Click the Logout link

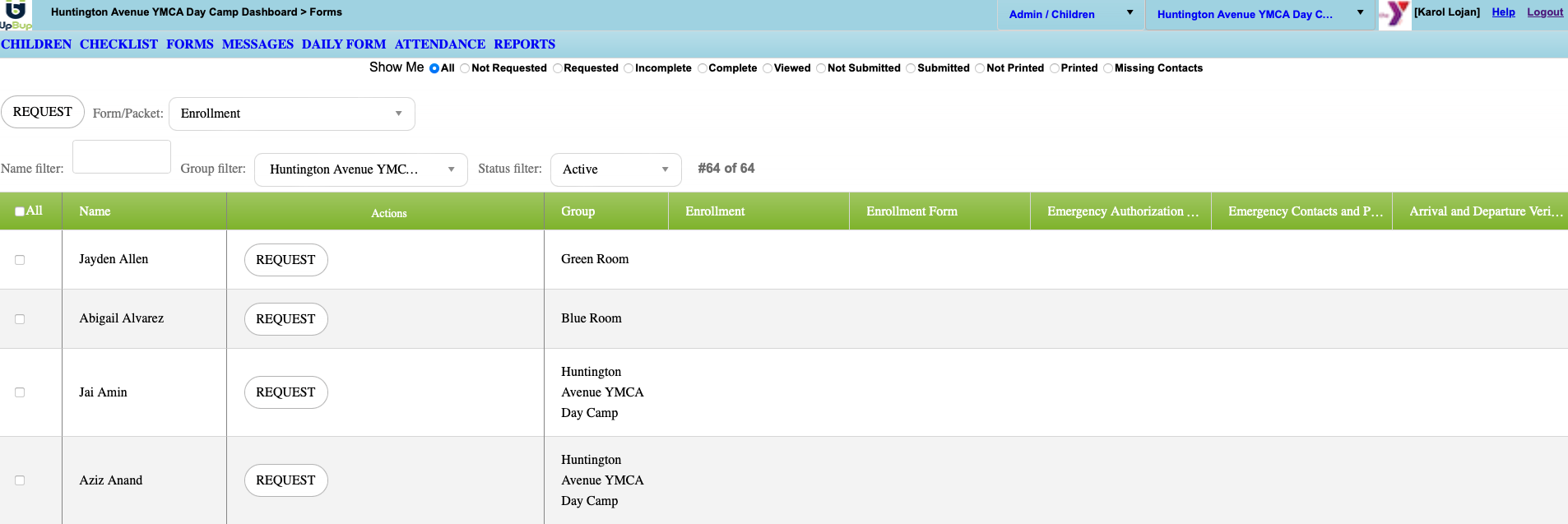pyautogui.click(x=1545, y=12)
